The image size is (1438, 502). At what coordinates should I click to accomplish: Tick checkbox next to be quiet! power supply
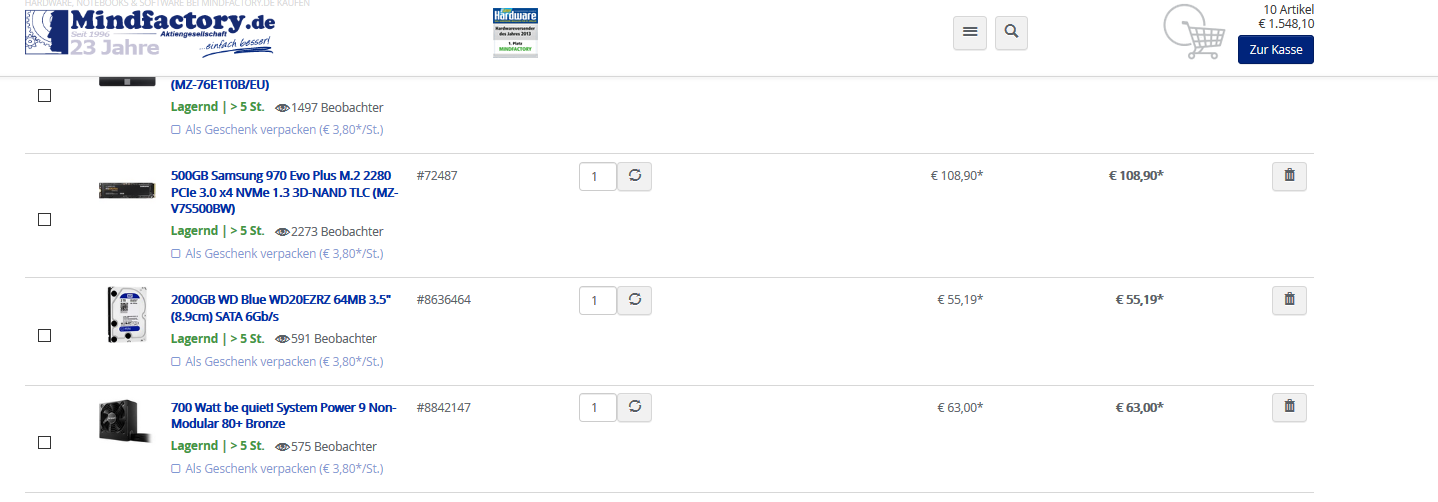pos(44,442)
